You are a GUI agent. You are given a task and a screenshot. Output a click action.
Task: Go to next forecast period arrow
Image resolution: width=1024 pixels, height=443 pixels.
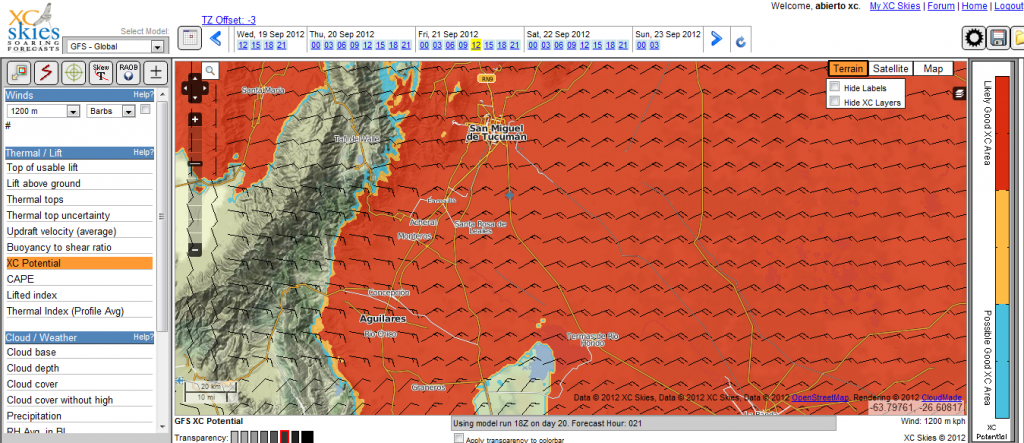[715, 39]
